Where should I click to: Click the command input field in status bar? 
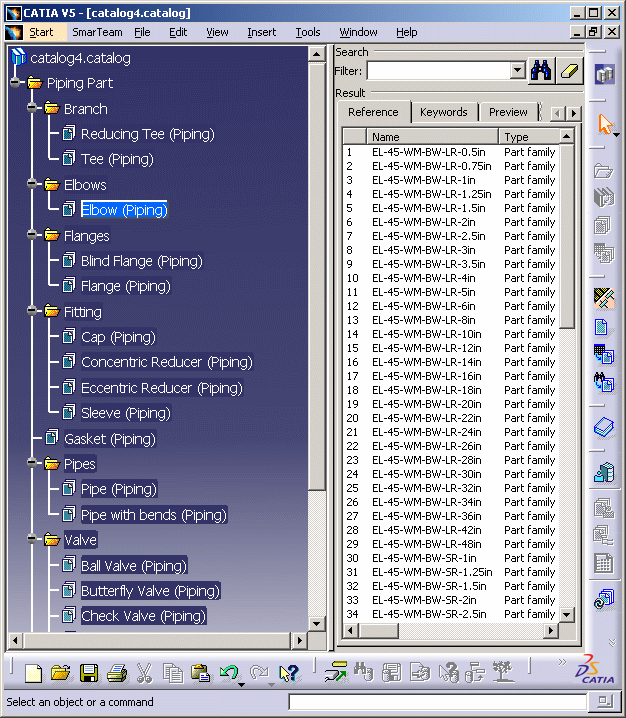pyautogui.click(x=437, y=702)
